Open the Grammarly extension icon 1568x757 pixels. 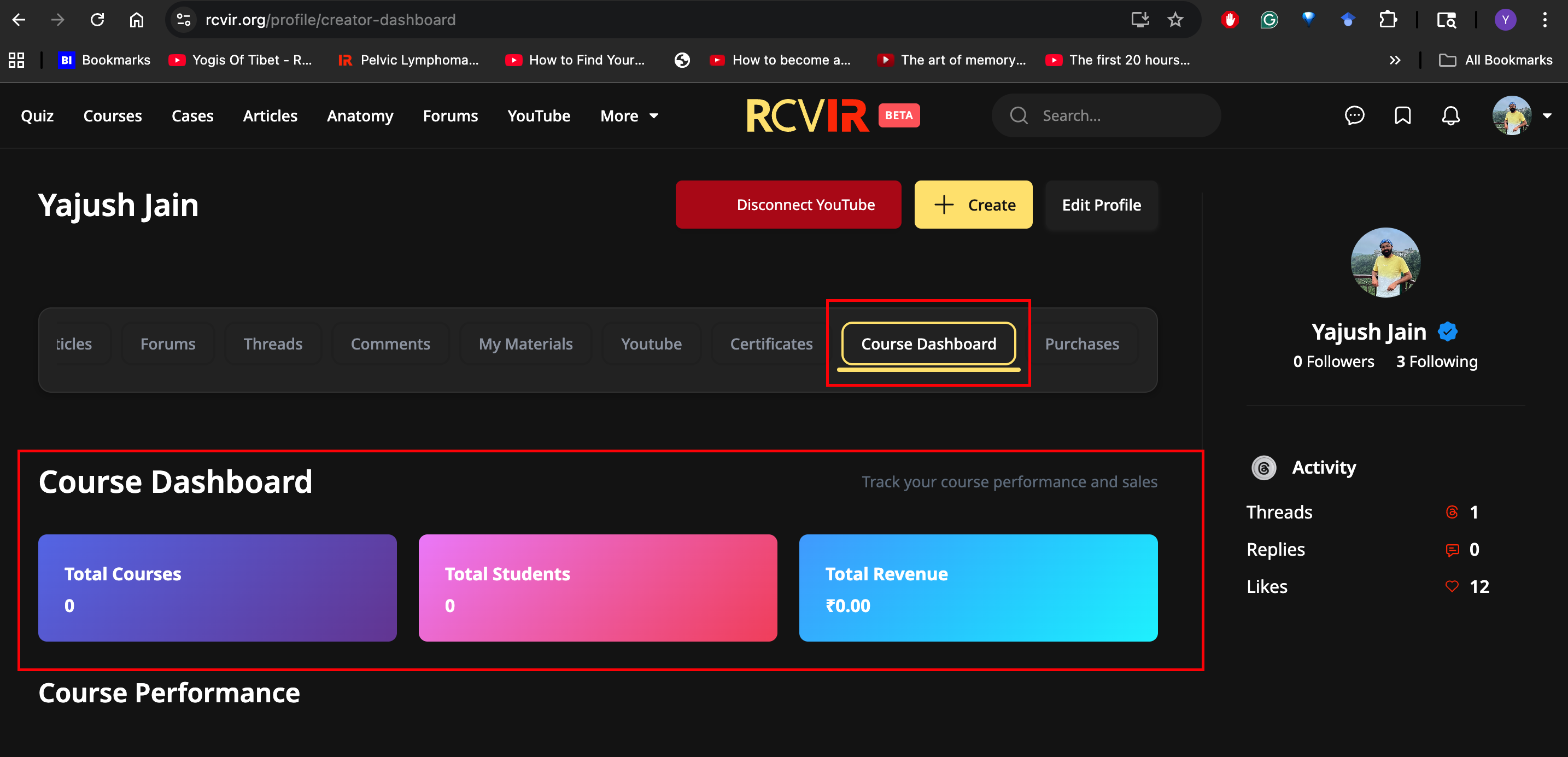pyautogui.click(x=1268, y=20)
